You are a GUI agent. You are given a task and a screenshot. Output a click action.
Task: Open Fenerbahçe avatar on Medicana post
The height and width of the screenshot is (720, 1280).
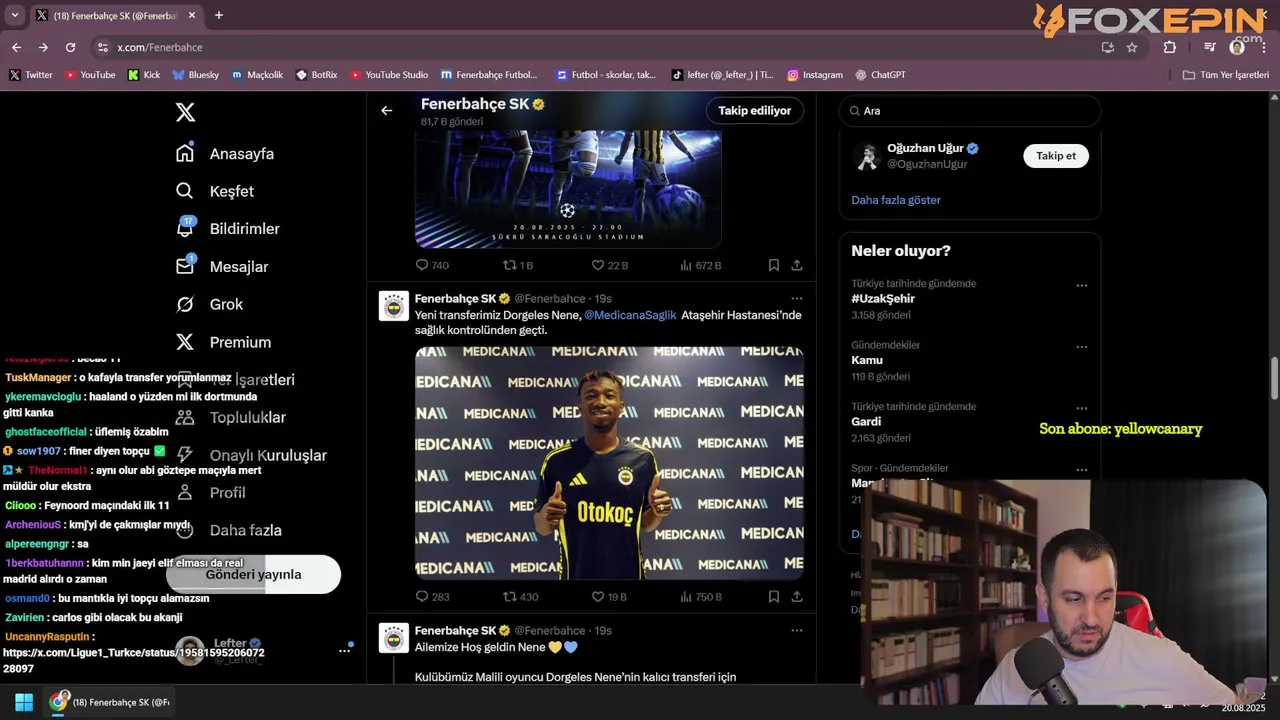point(394,305)
